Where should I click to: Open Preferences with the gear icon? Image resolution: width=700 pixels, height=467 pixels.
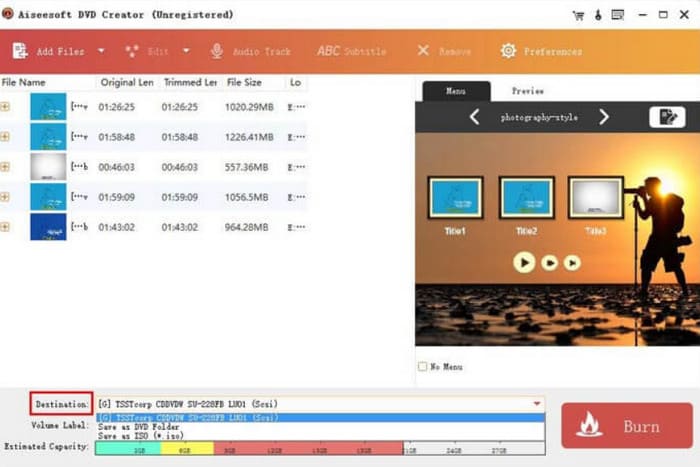(541, 51)
